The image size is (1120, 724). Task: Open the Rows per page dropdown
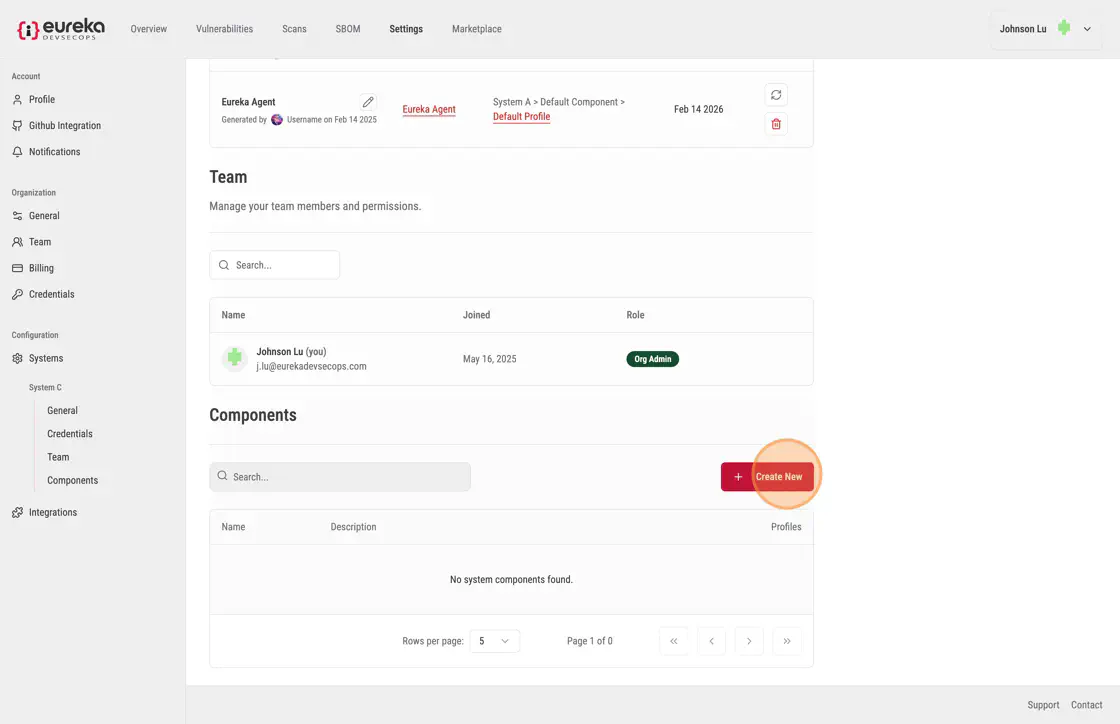[x=494, y=641]
